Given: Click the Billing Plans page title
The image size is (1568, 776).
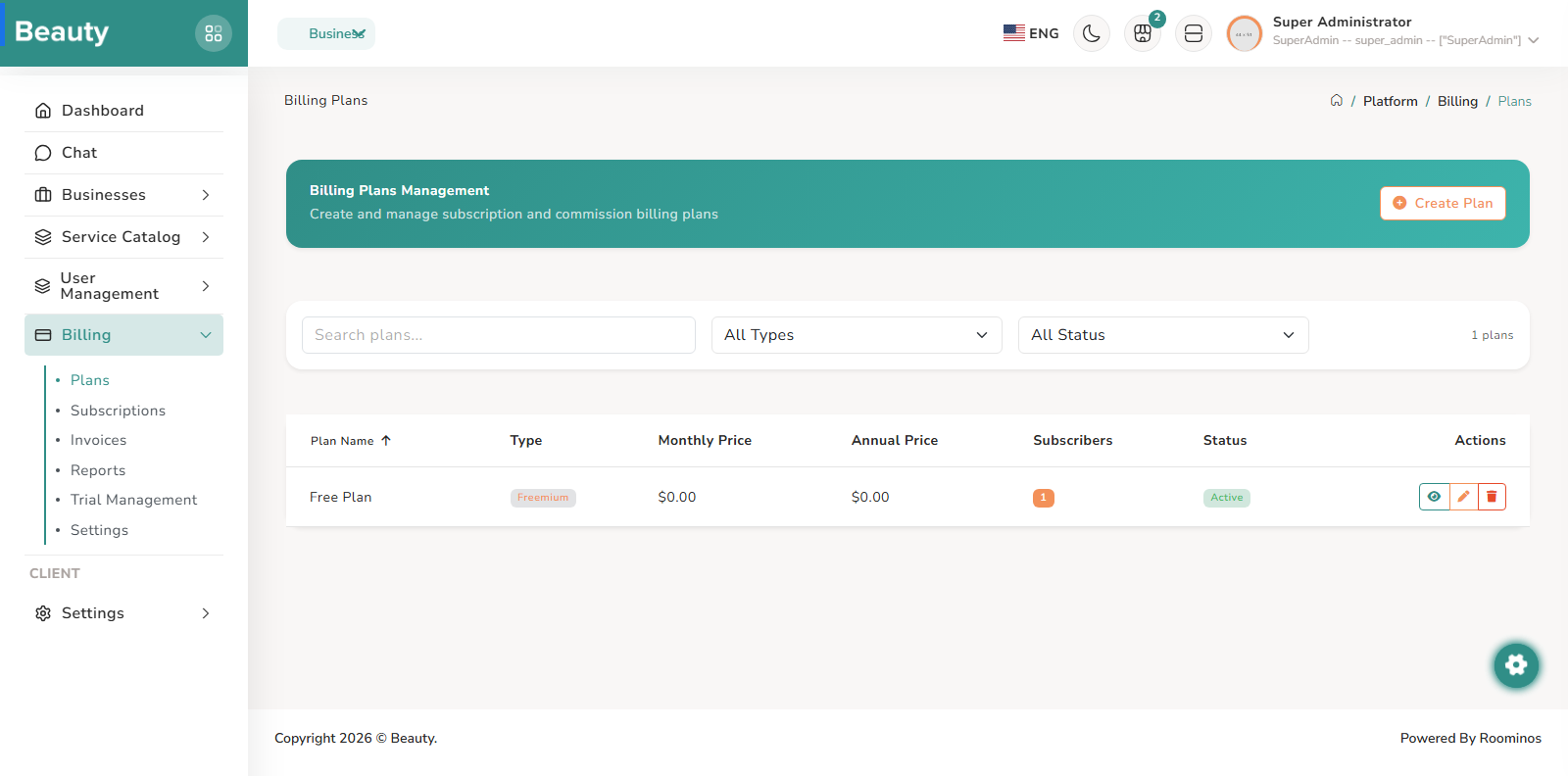Looking at the screenshot, I should tap(325, 100).
